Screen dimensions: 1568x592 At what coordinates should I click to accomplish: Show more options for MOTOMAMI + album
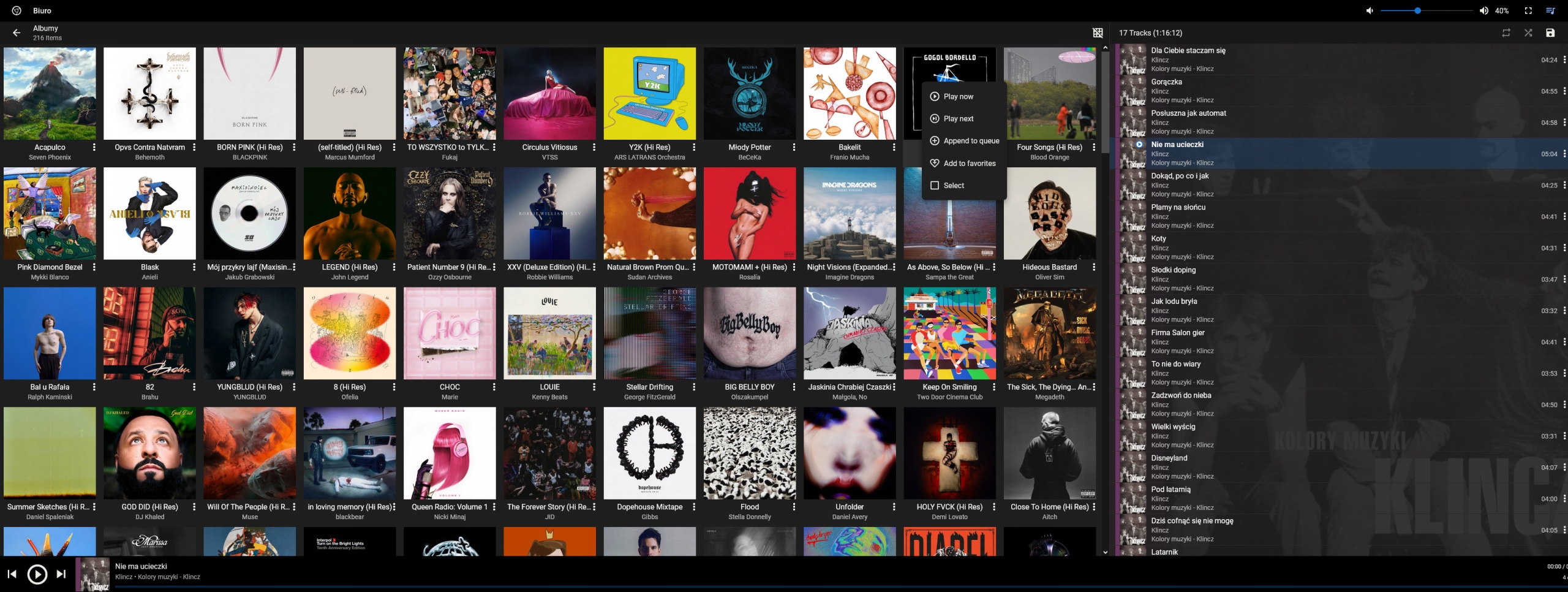pyautogui.click(x=794, y=267)
